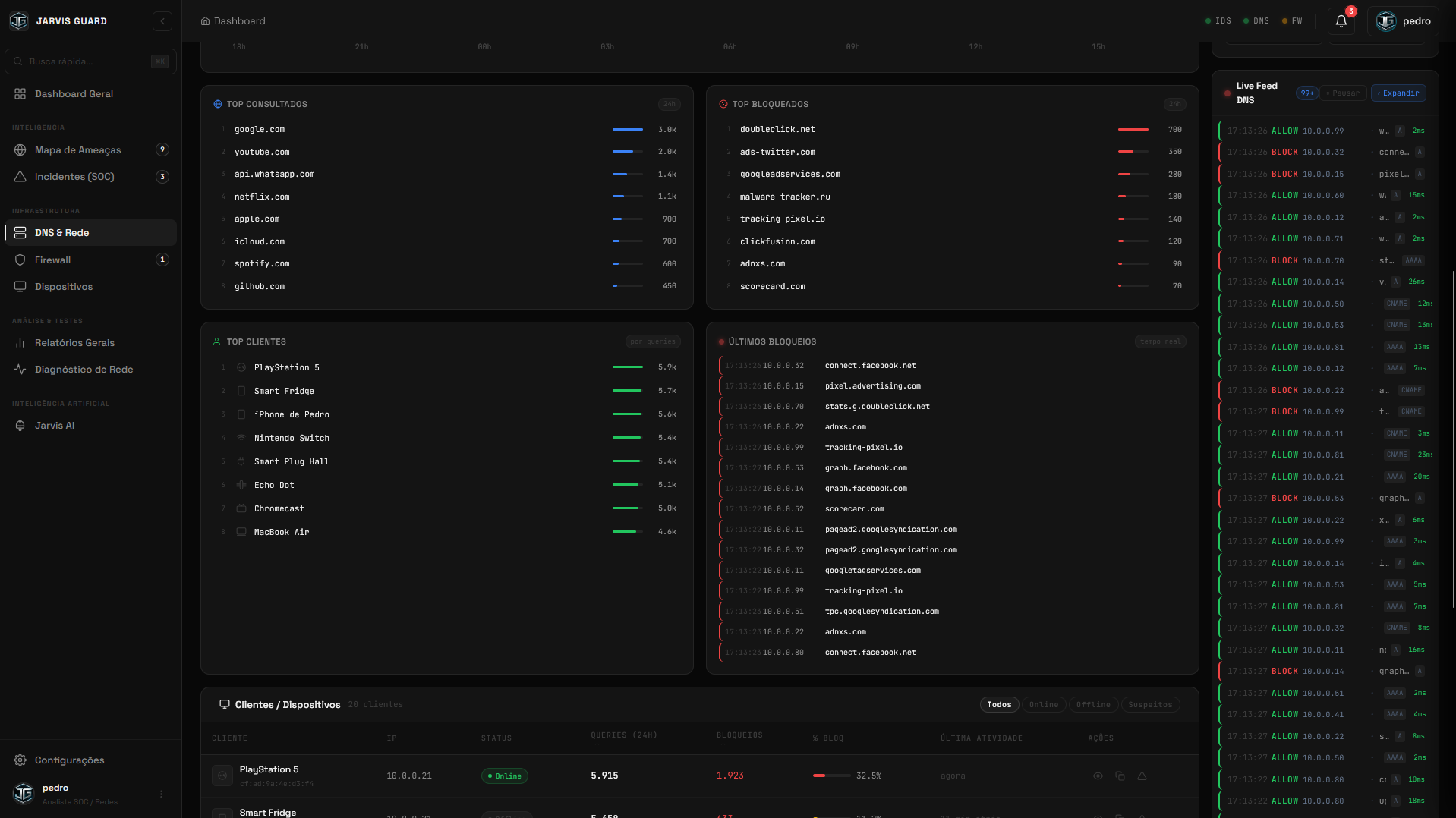This screenshot has height=818, width=1456.
Task: Pause the DNS Live Feed
Action: (1343, 93)
